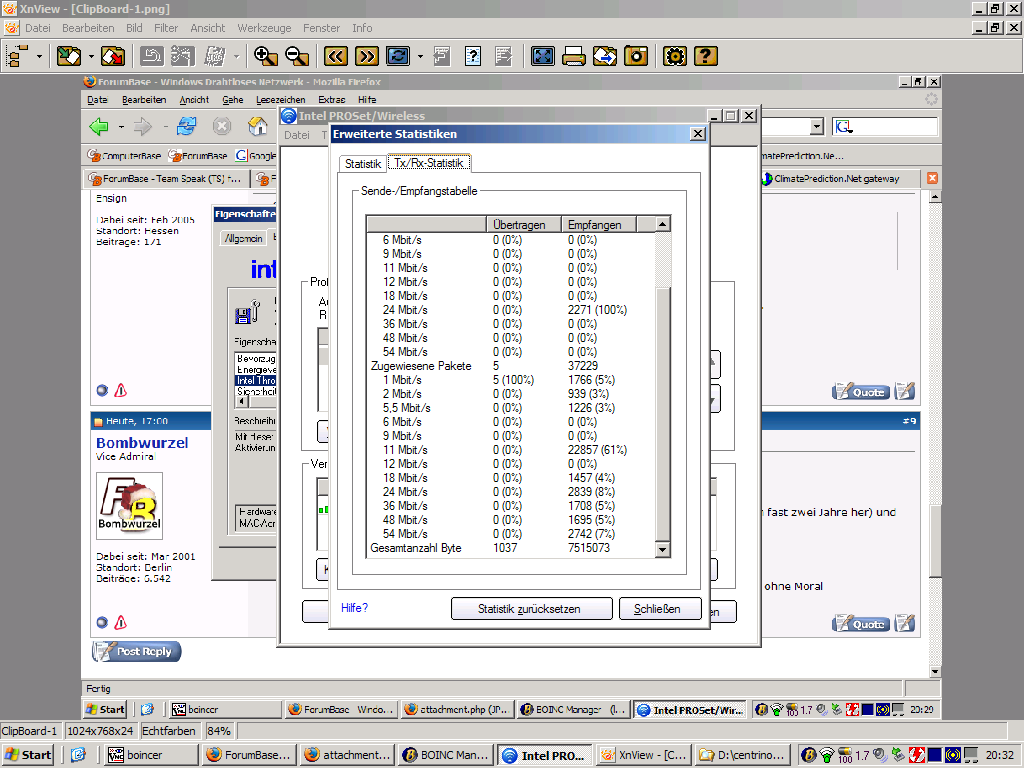Open the Werkzeuge menu
Image resolution: width=1024 pixels, height=768 pixels.
(x=264, y=28)
